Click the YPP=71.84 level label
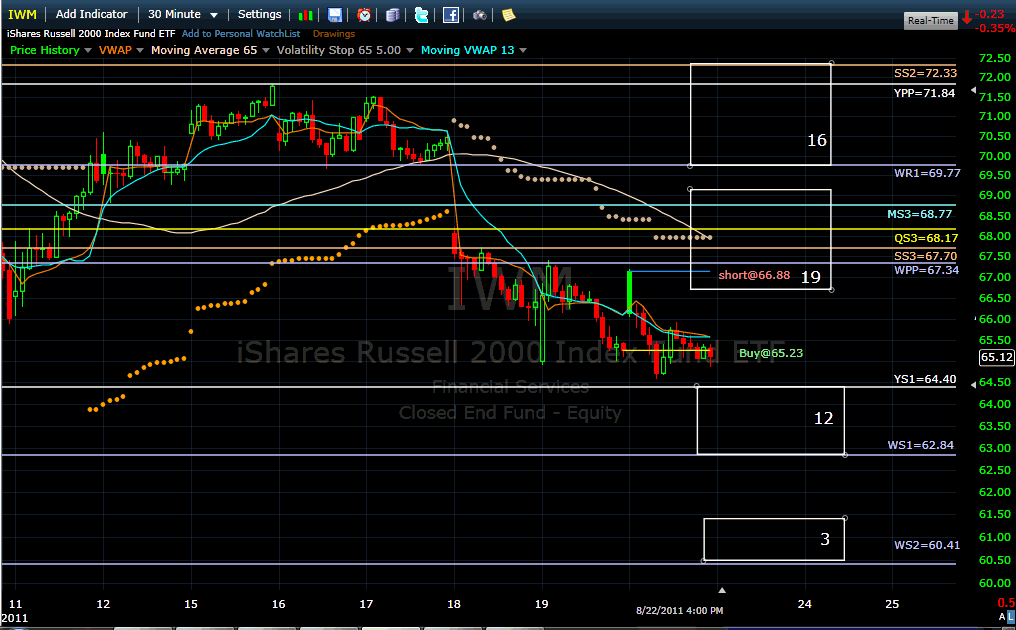 (x=925, y=93)
